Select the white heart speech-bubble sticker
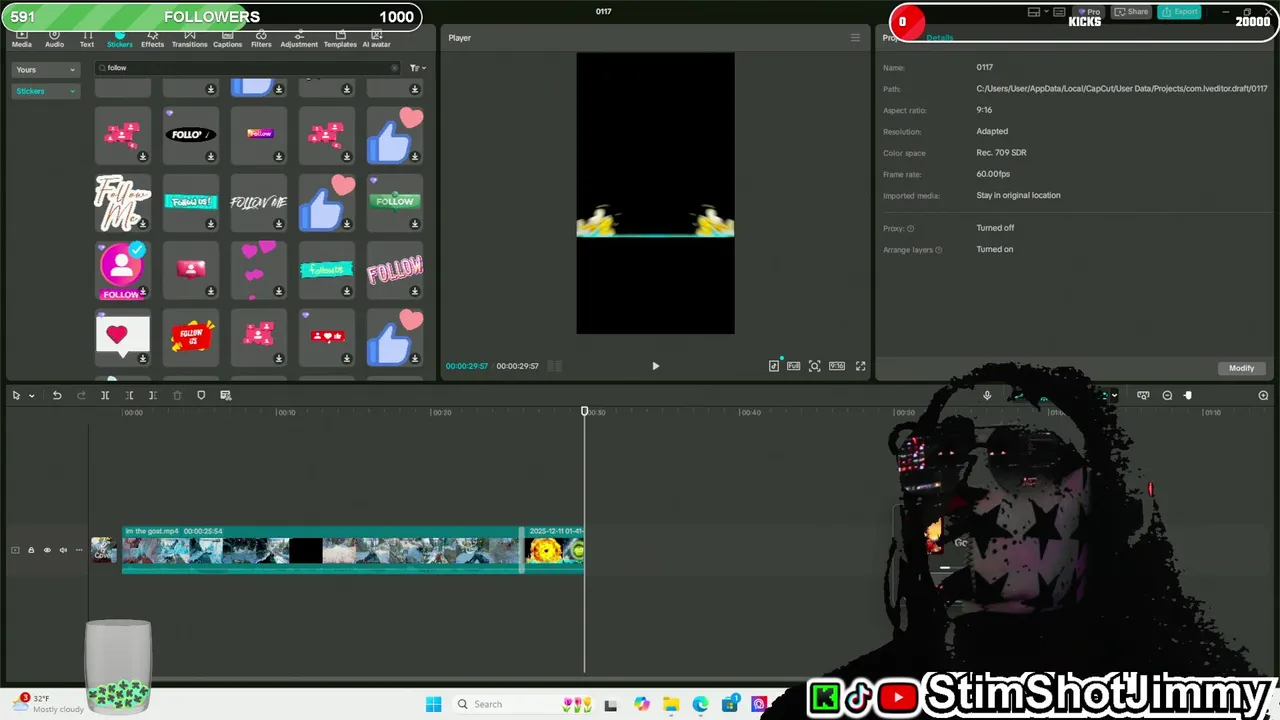1280x720 pixels. tap(122, 337)
